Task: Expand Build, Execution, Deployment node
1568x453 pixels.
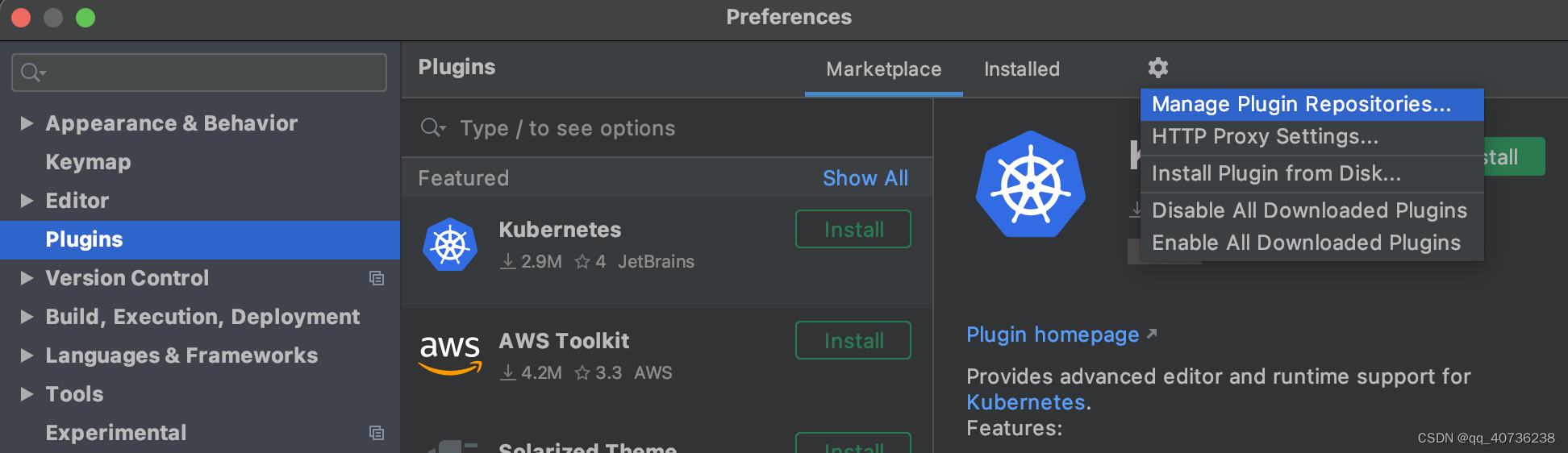Action: coord(27,317)
